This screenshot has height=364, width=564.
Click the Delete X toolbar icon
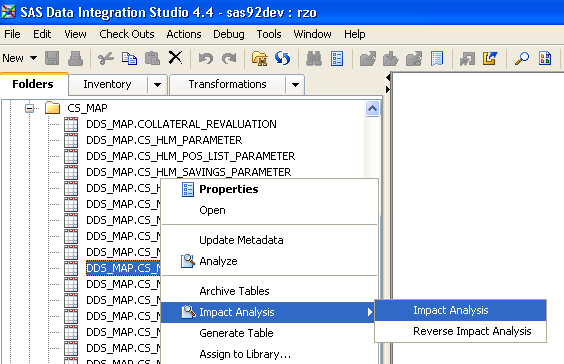coord(176,58)
